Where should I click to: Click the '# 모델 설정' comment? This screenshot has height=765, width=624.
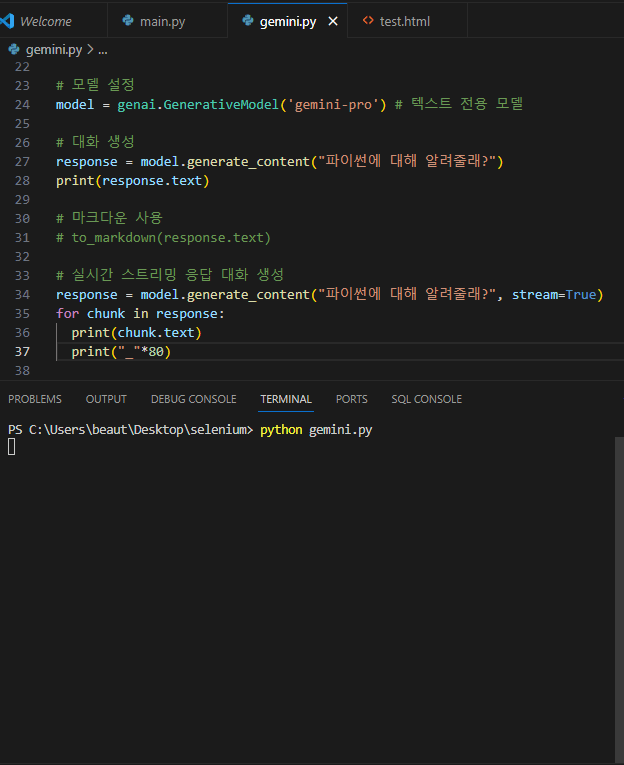pyautogui.click(x=95, y=85)
